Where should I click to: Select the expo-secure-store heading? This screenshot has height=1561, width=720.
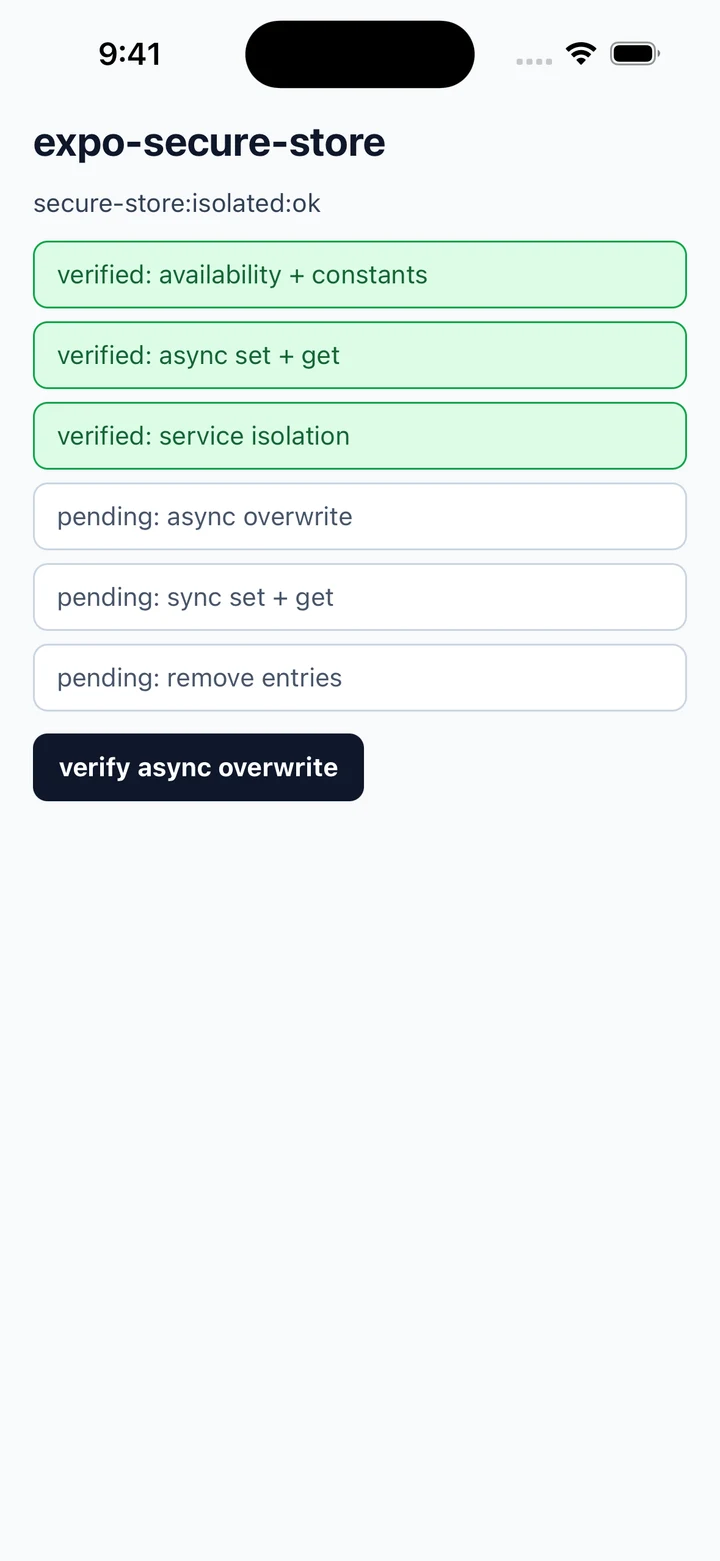pyautogui.click(x=209, y=142)
